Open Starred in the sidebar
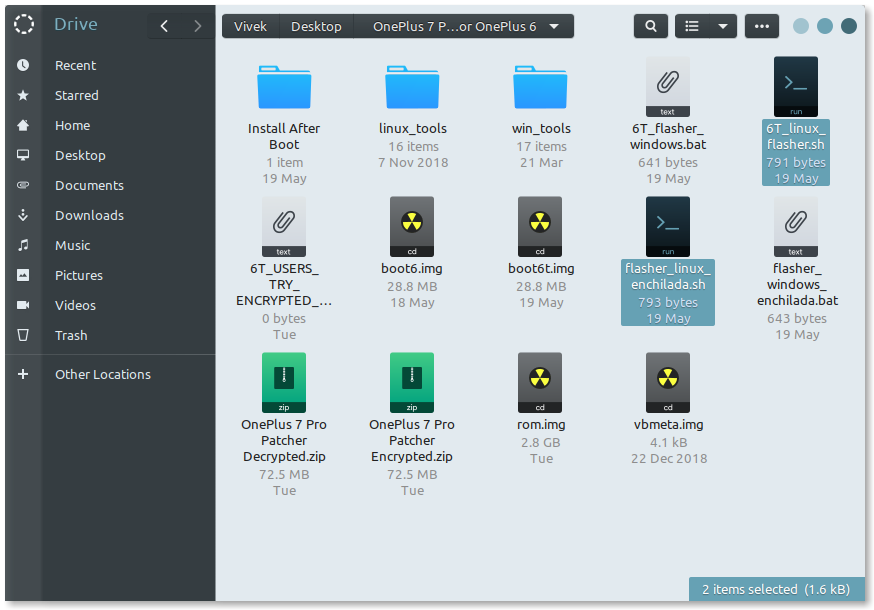This screenshot has height=610, width=874. pyautogui.click(x=76, y=95)
